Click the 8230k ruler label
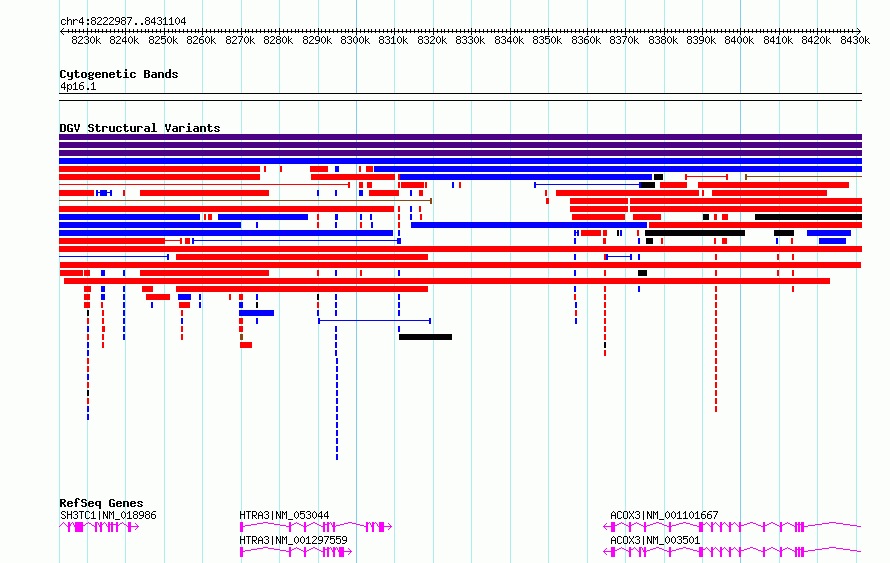This screenshot has height=563, width=890. [x=86, y=40]
